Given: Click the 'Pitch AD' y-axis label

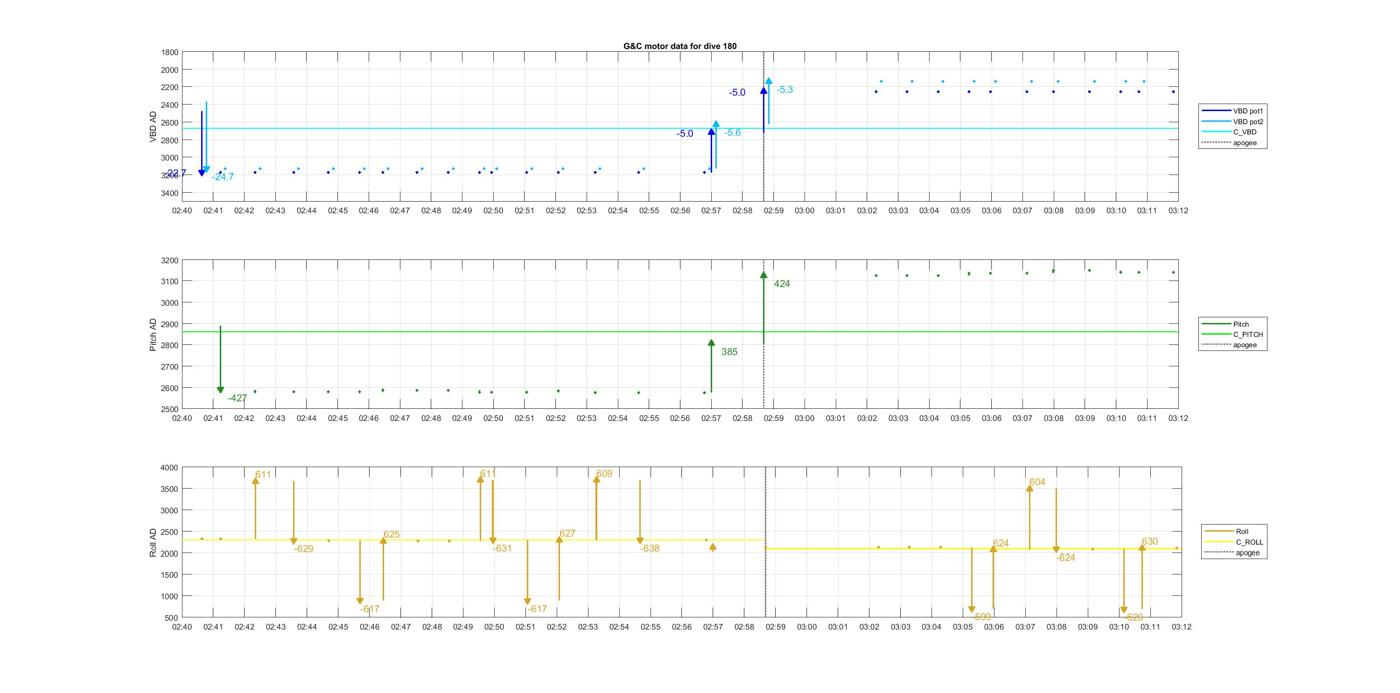Looking at the screenshot, I should (154, 334).
